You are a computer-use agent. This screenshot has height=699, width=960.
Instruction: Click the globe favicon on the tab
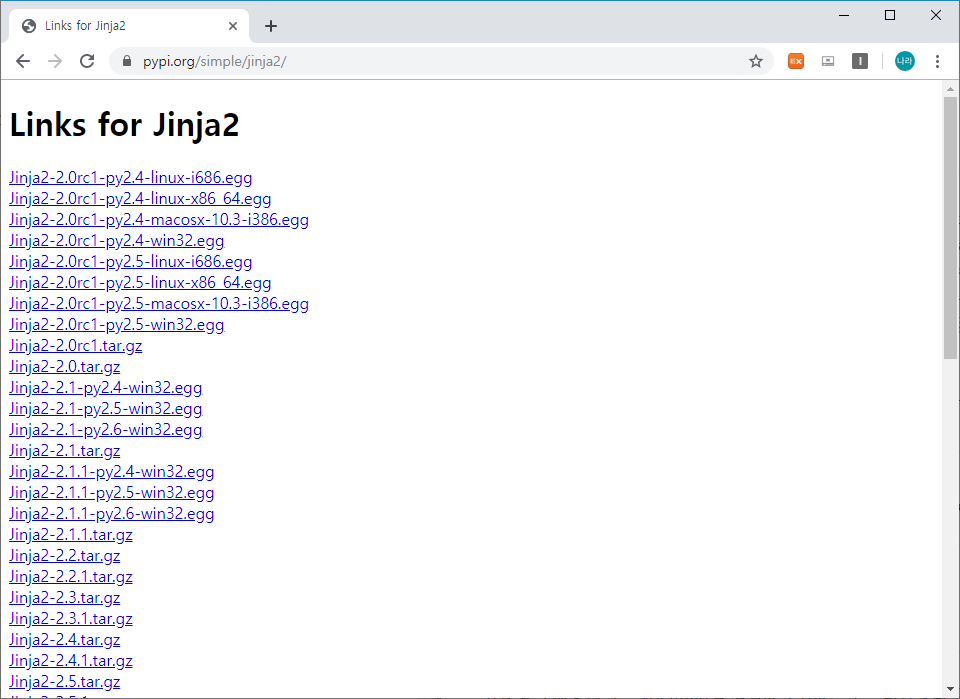tap(29, 26)
